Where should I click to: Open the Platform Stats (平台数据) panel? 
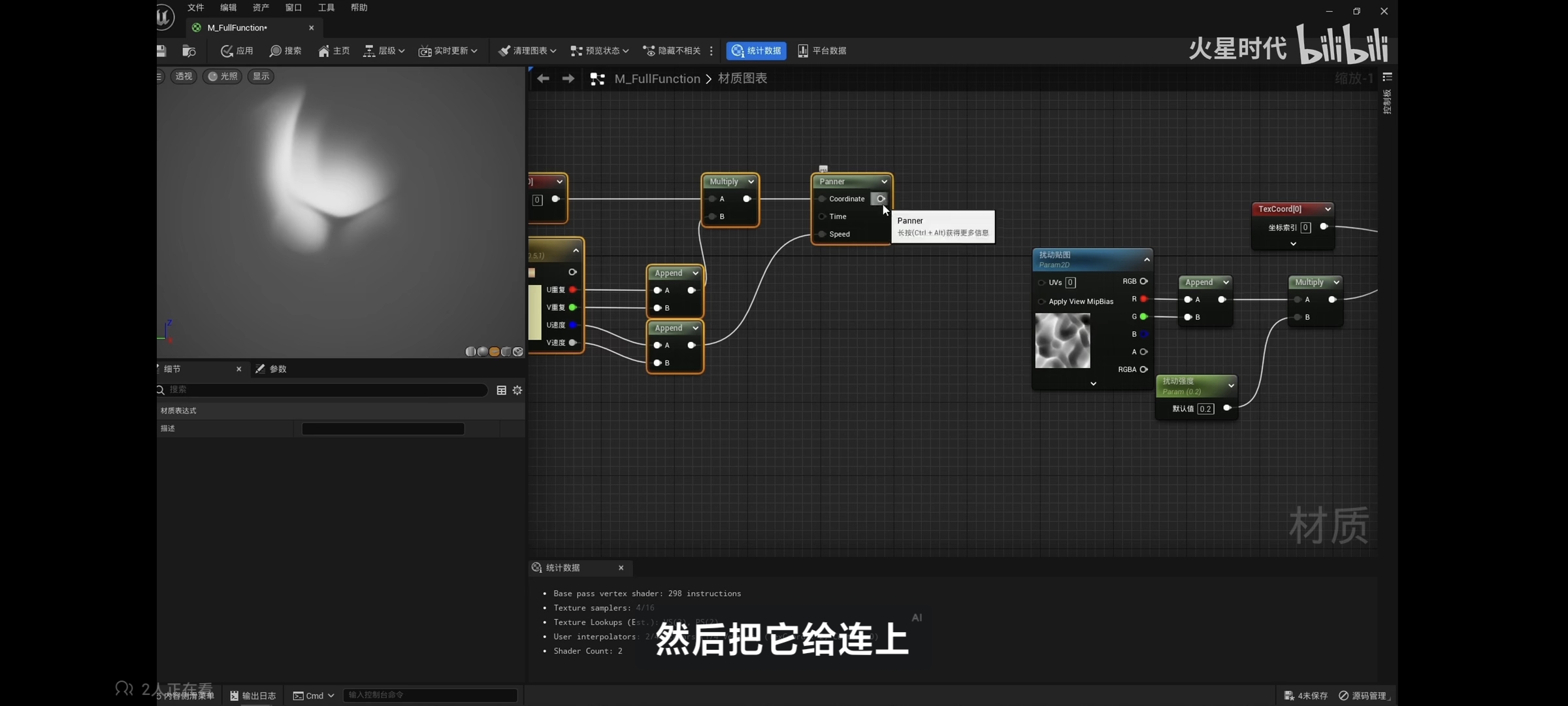coord(822,51)
